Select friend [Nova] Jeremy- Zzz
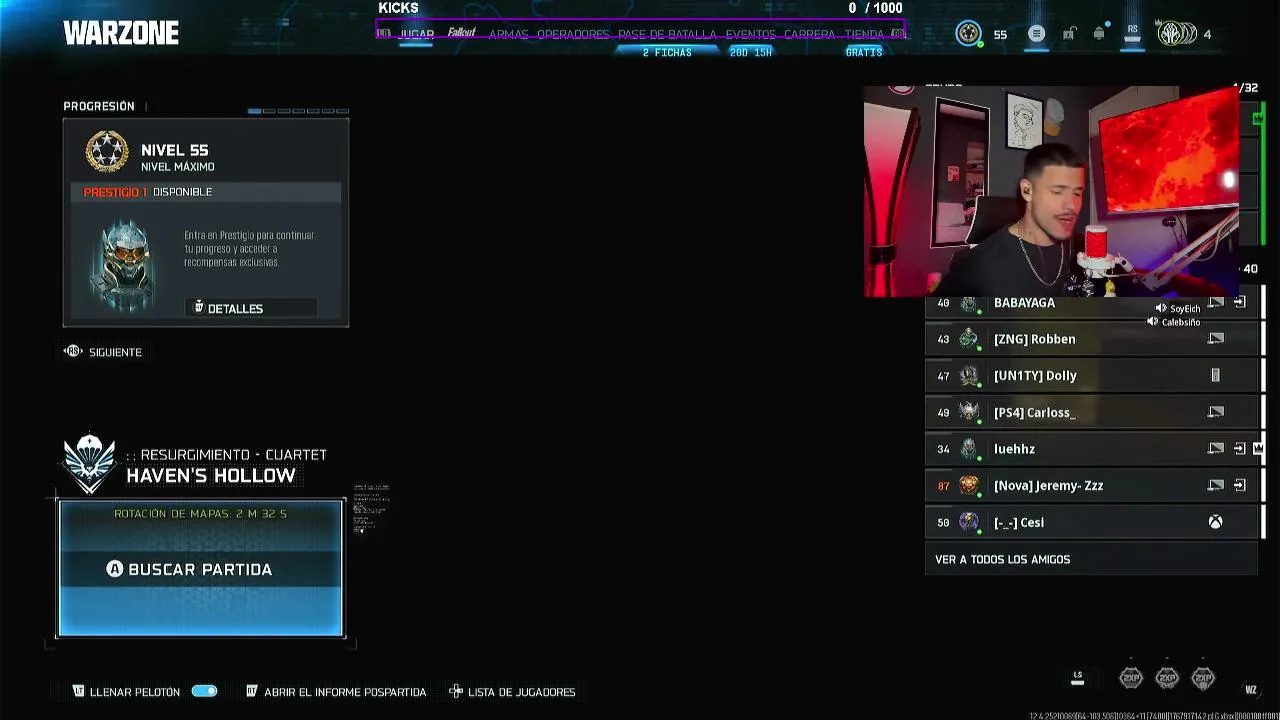 pos(1091,485)
